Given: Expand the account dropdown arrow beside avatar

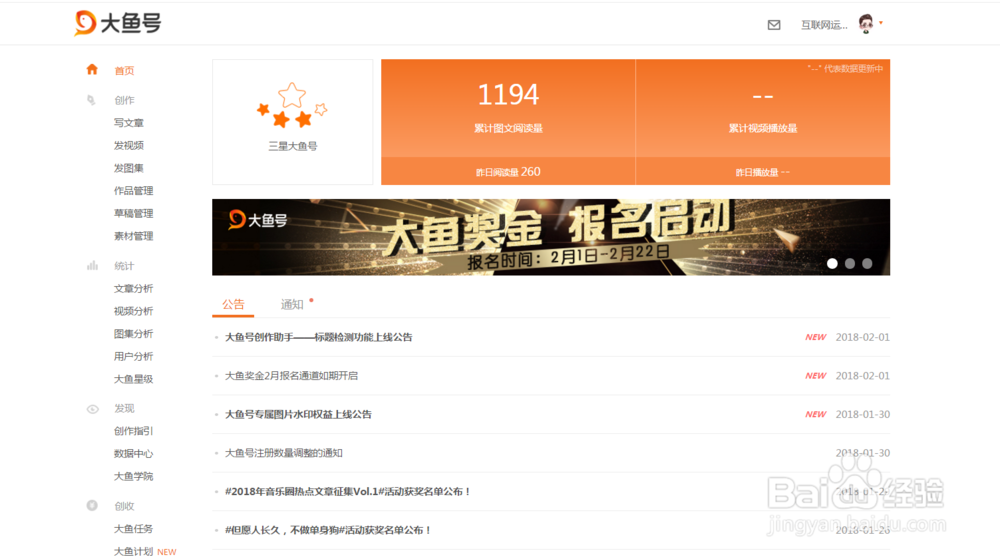Looking at the screenshot, I should click(x=881, y=23).
